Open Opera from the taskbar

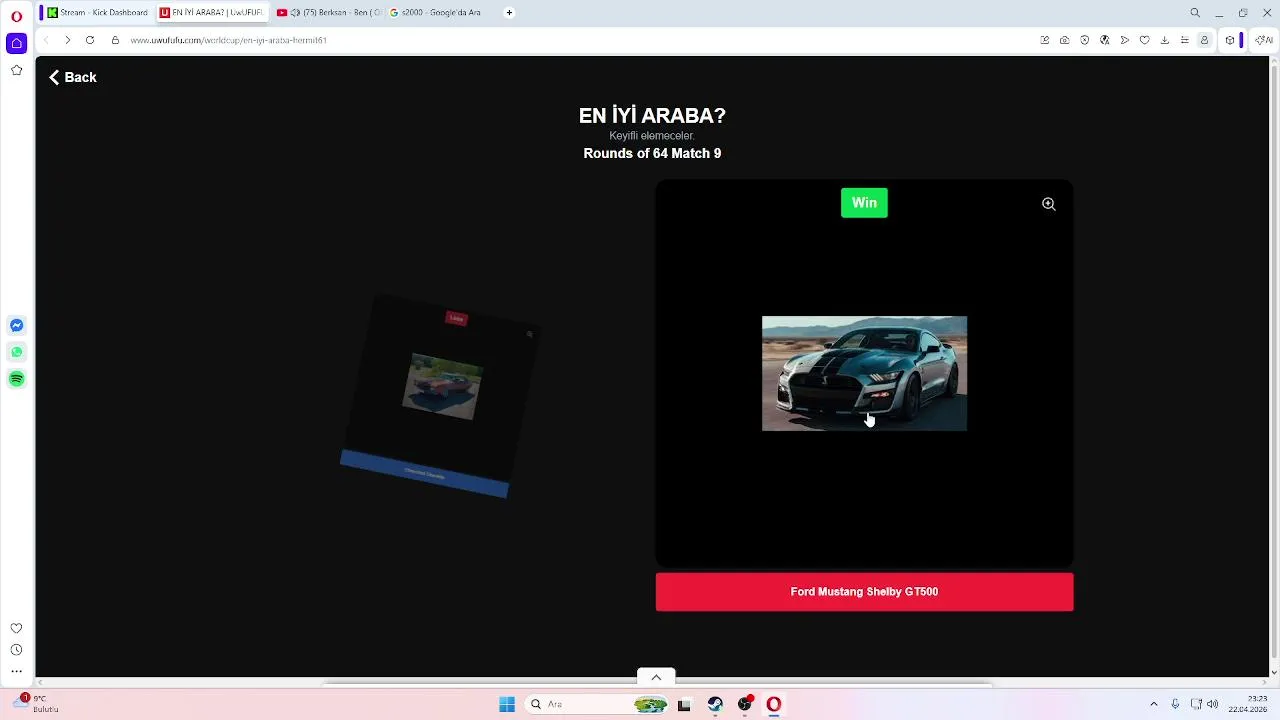[773, 704]
